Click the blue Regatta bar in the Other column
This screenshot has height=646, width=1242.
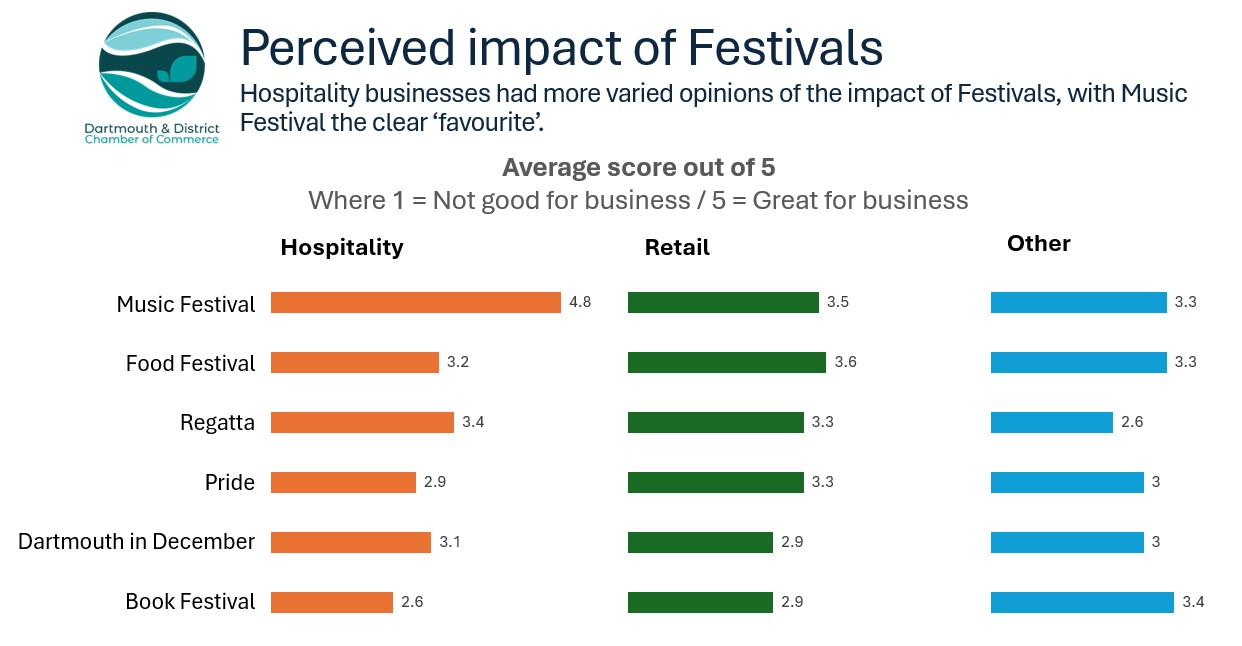(x=1051, y=422)
